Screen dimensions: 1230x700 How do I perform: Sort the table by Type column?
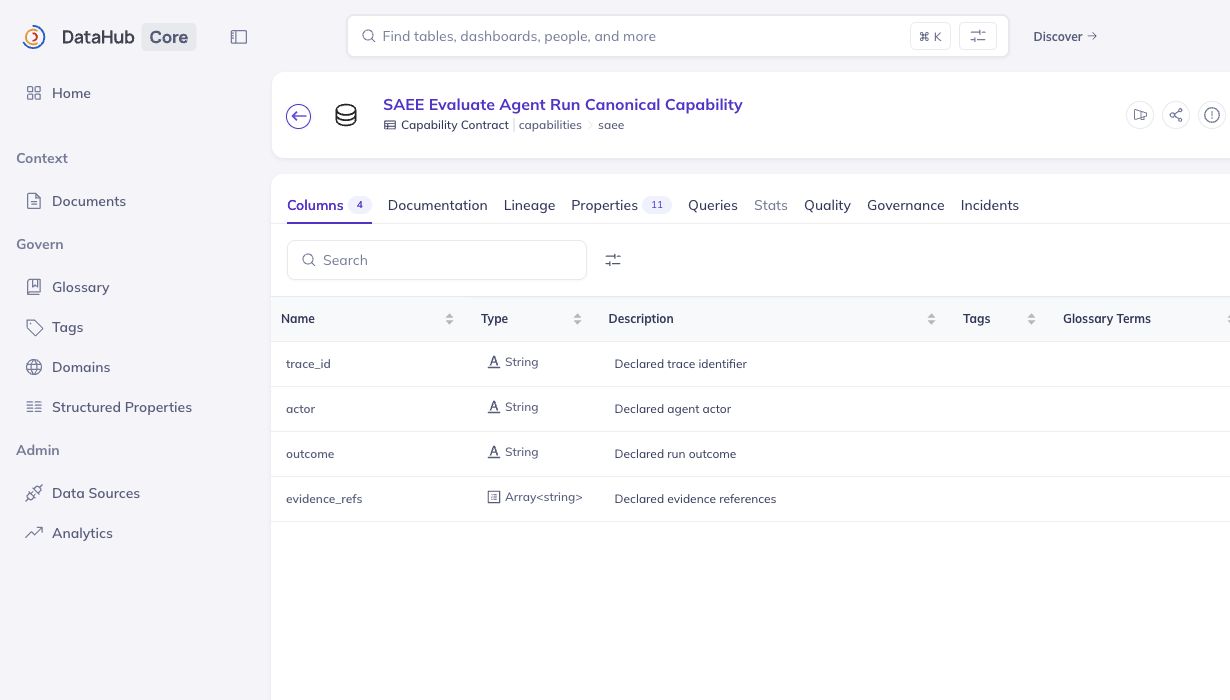(x=577, y=319)
